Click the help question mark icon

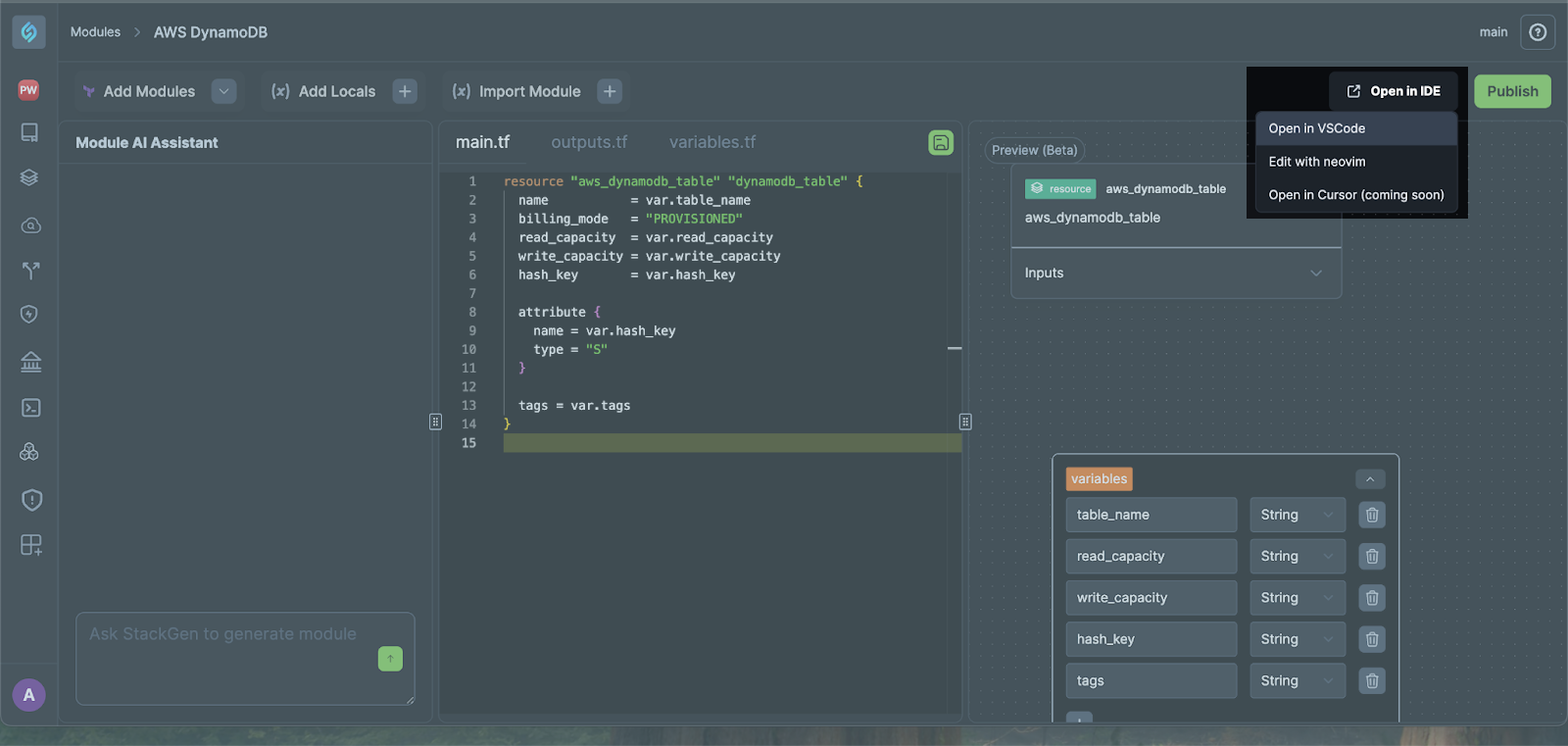point(1538,32)
